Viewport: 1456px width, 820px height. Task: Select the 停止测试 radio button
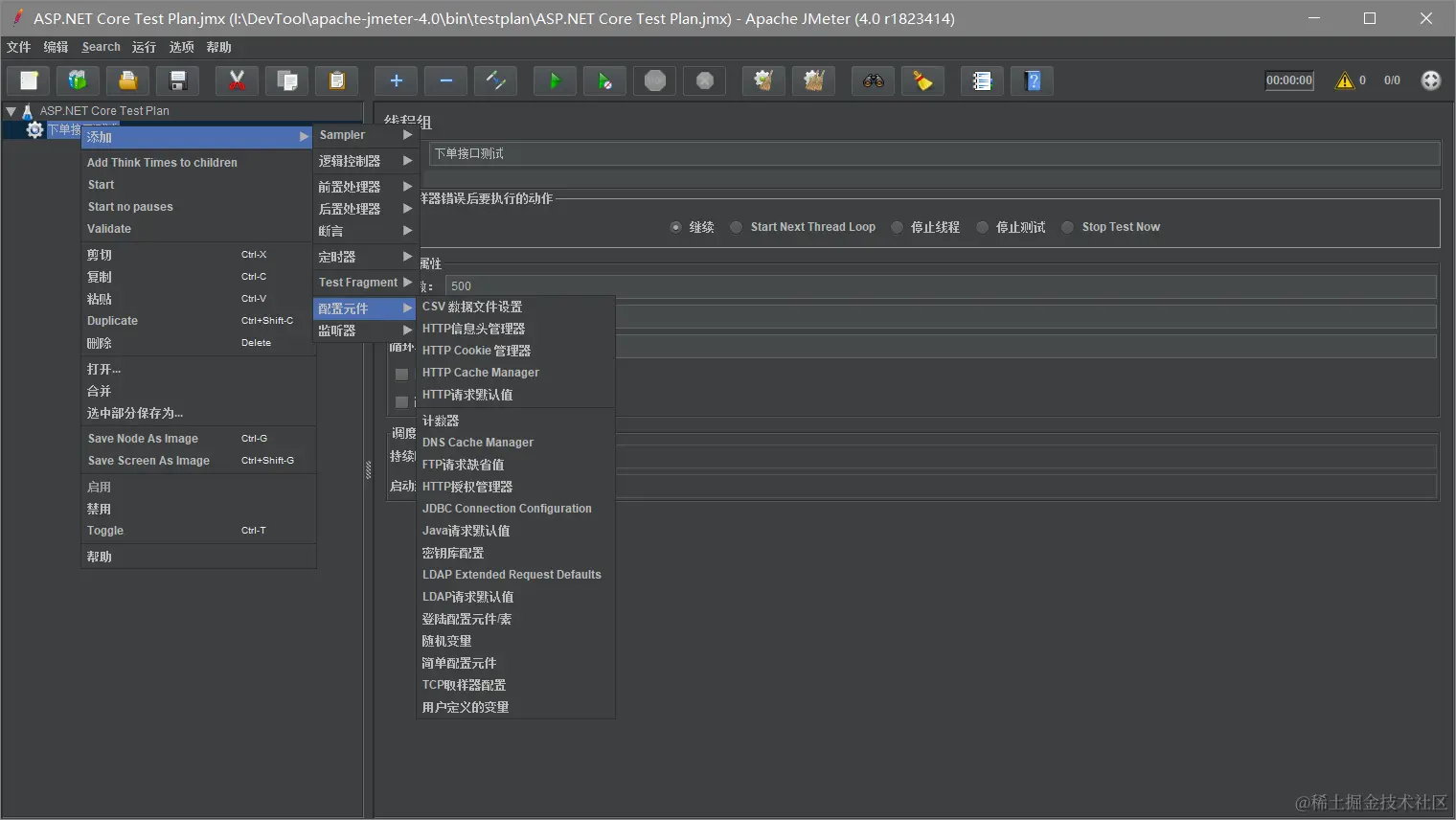(x=982, y=227)
